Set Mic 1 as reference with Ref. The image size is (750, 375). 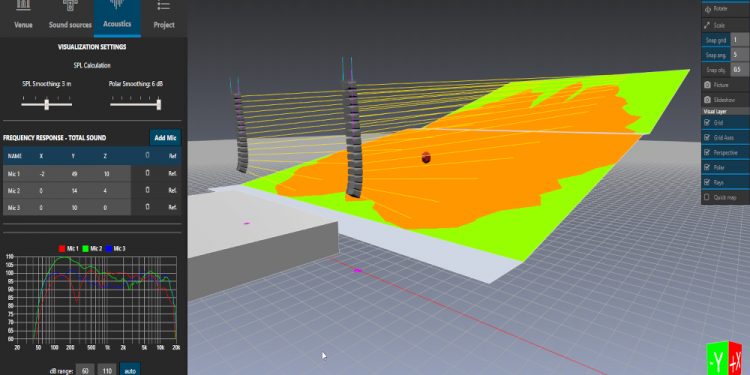click(x=173, y=174)
